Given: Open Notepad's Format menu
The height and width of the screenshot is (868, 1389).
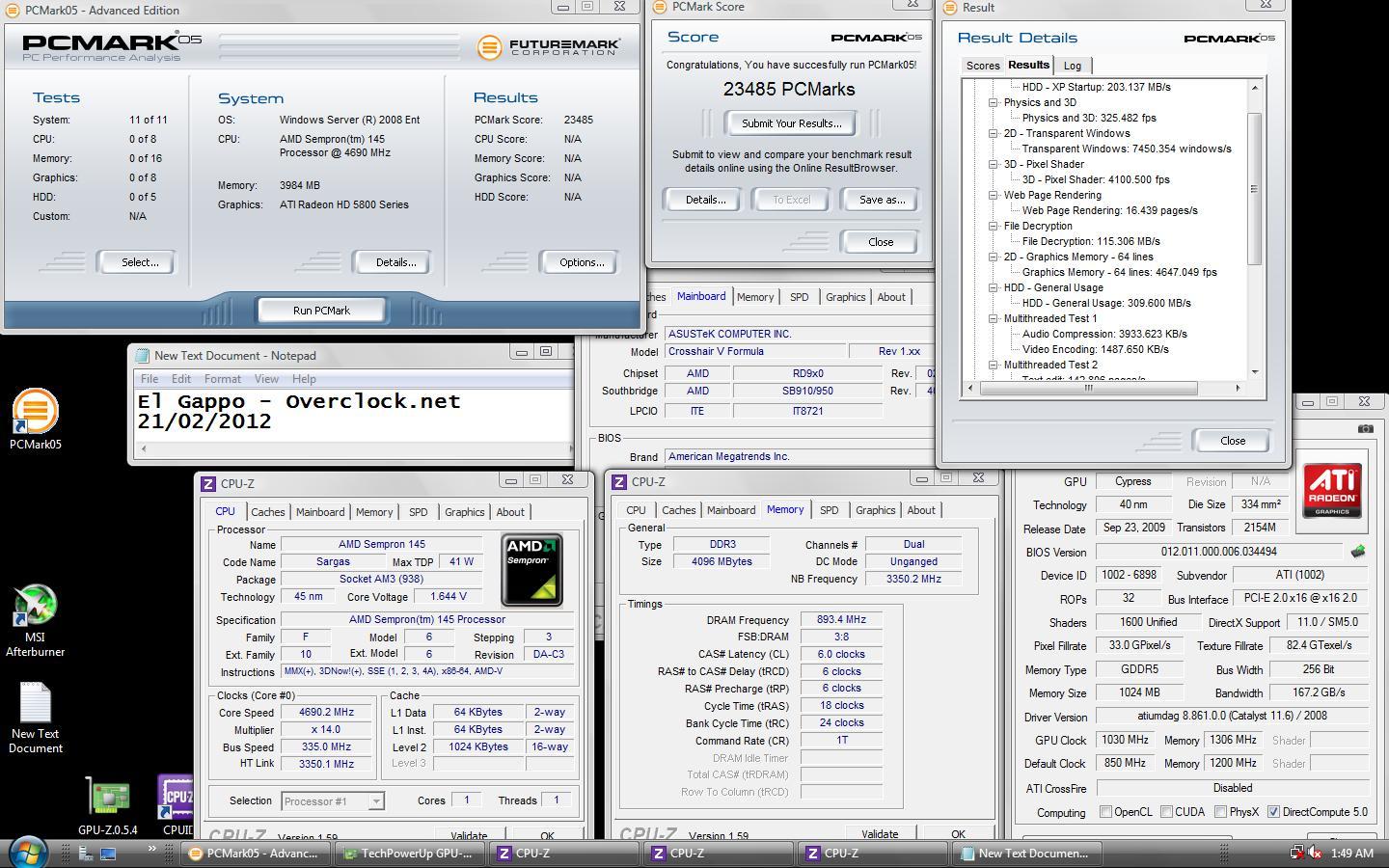Looking at the screenshot, I should (x=222, y=379).
